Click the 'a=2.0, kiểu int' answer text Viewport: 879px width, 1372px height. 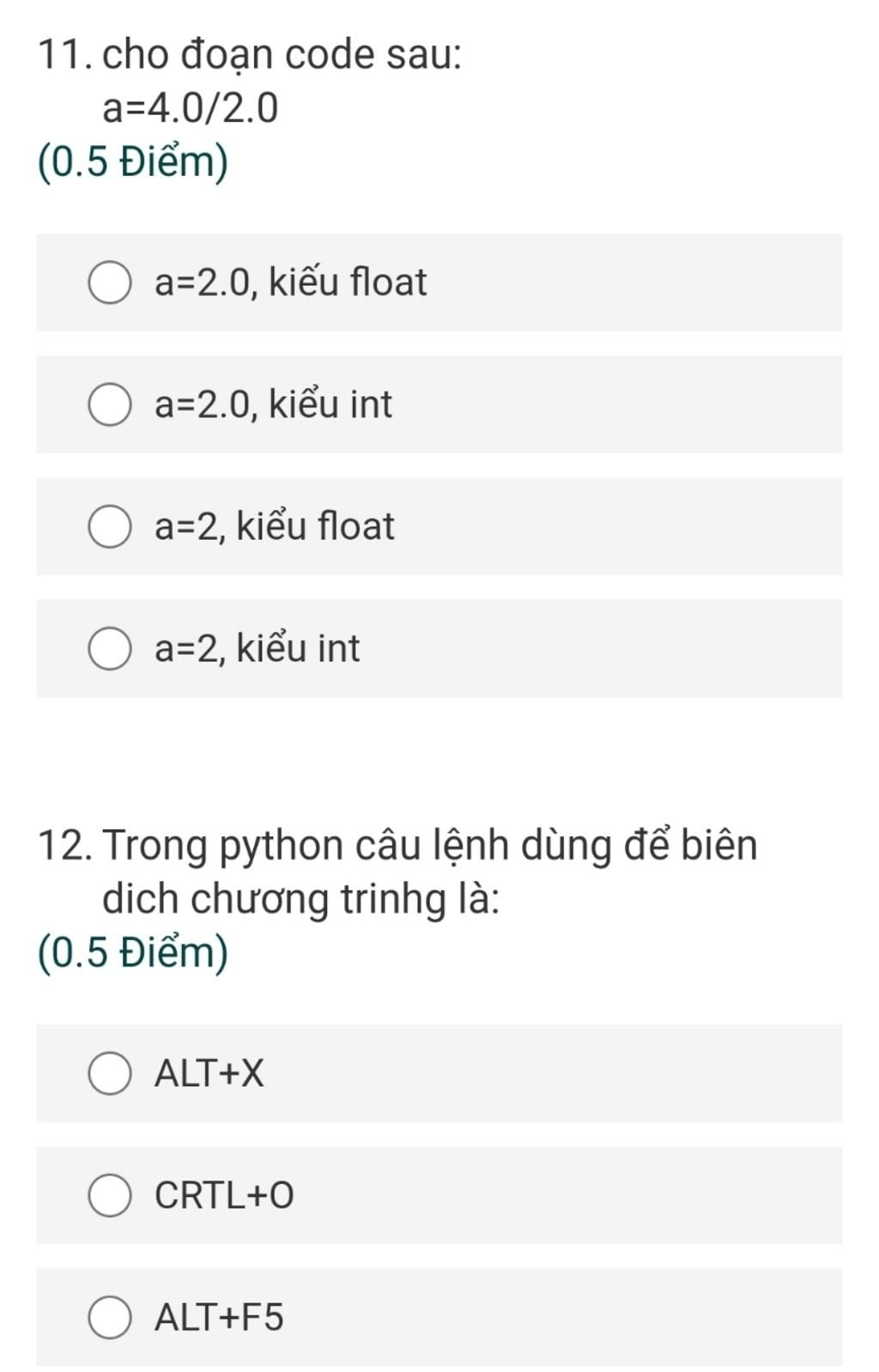click(x=273, y=404)
